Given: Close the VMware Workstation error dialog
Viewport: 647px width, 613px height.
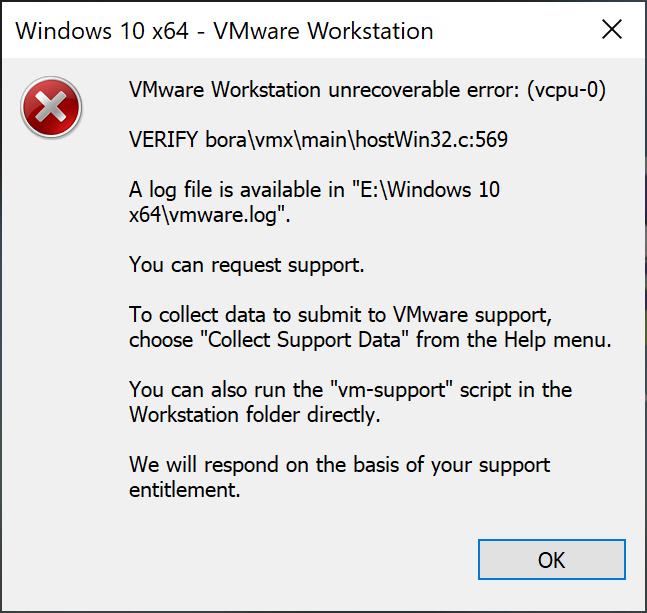Looking at the screenshot, I should pos(612,29).
